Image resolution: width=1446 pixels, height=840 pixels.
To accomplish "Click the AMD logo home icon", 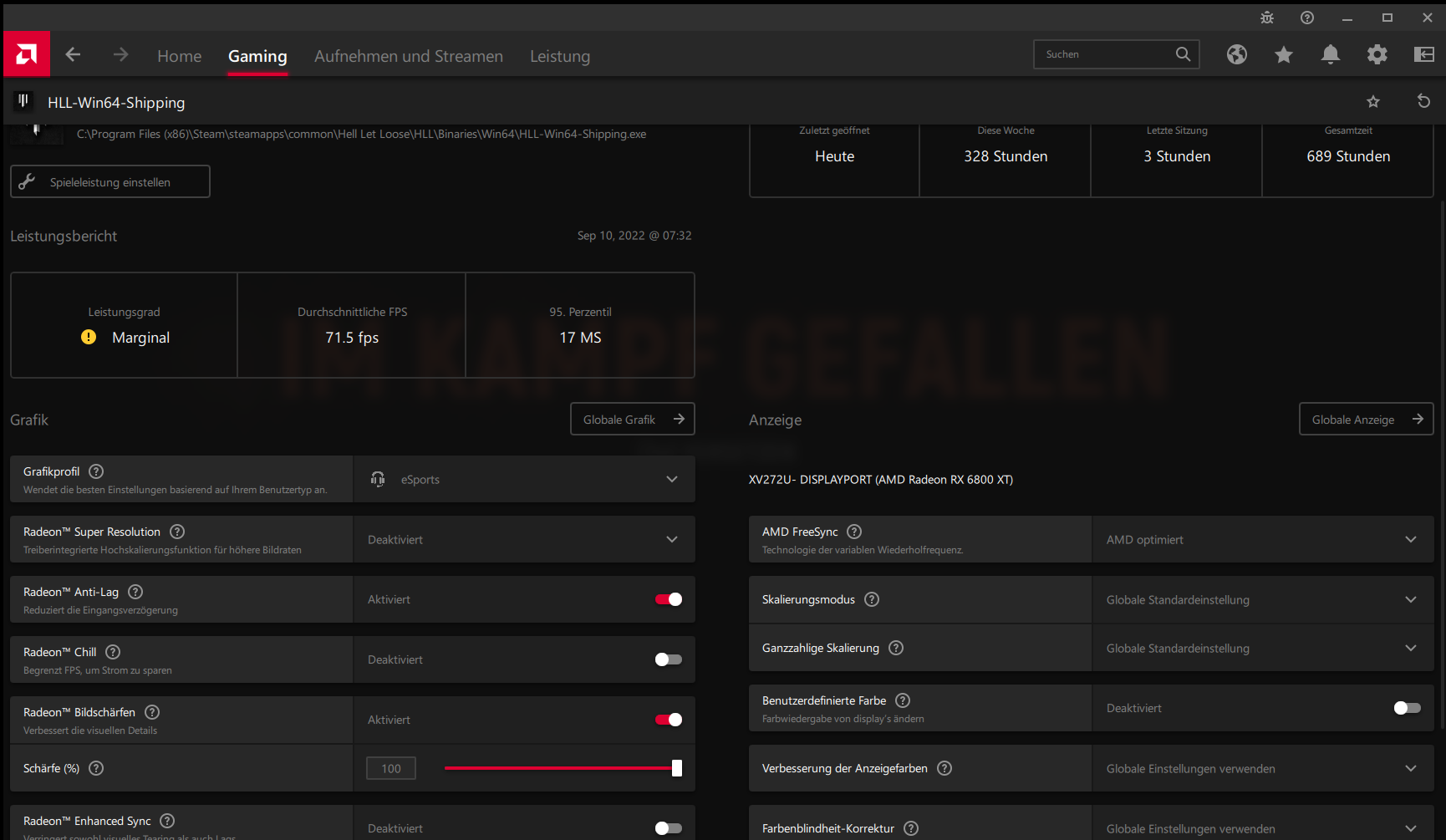I will tap(27, 54).
